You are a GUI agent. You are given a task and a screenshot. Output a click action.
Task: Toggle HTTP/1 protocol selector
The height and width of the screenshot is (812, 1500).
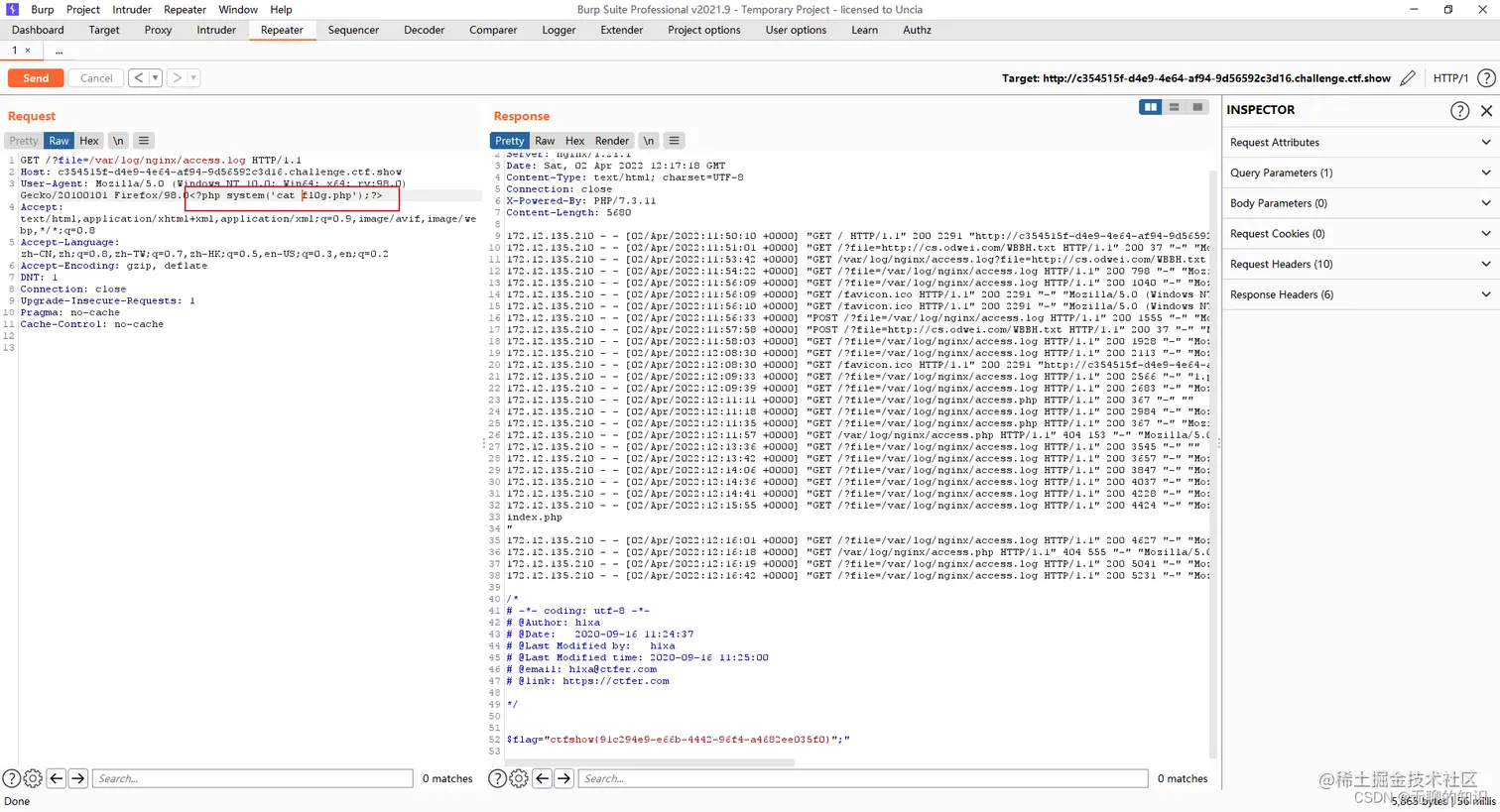(x=1450, y=78)
